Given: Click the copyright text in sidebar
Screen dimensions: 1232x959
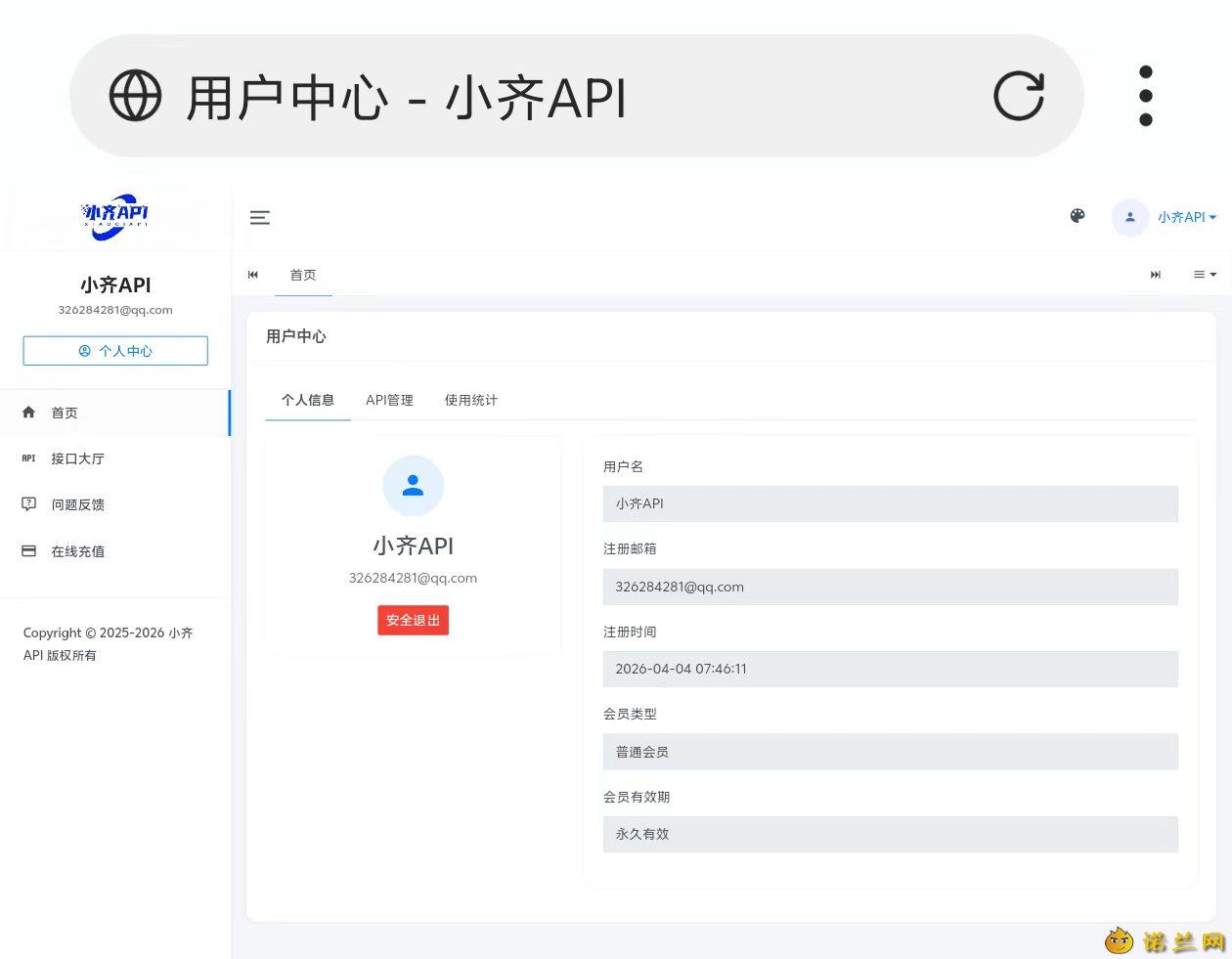Looking at the screenshot, I should pyautogui.click(x=109, y=644).
